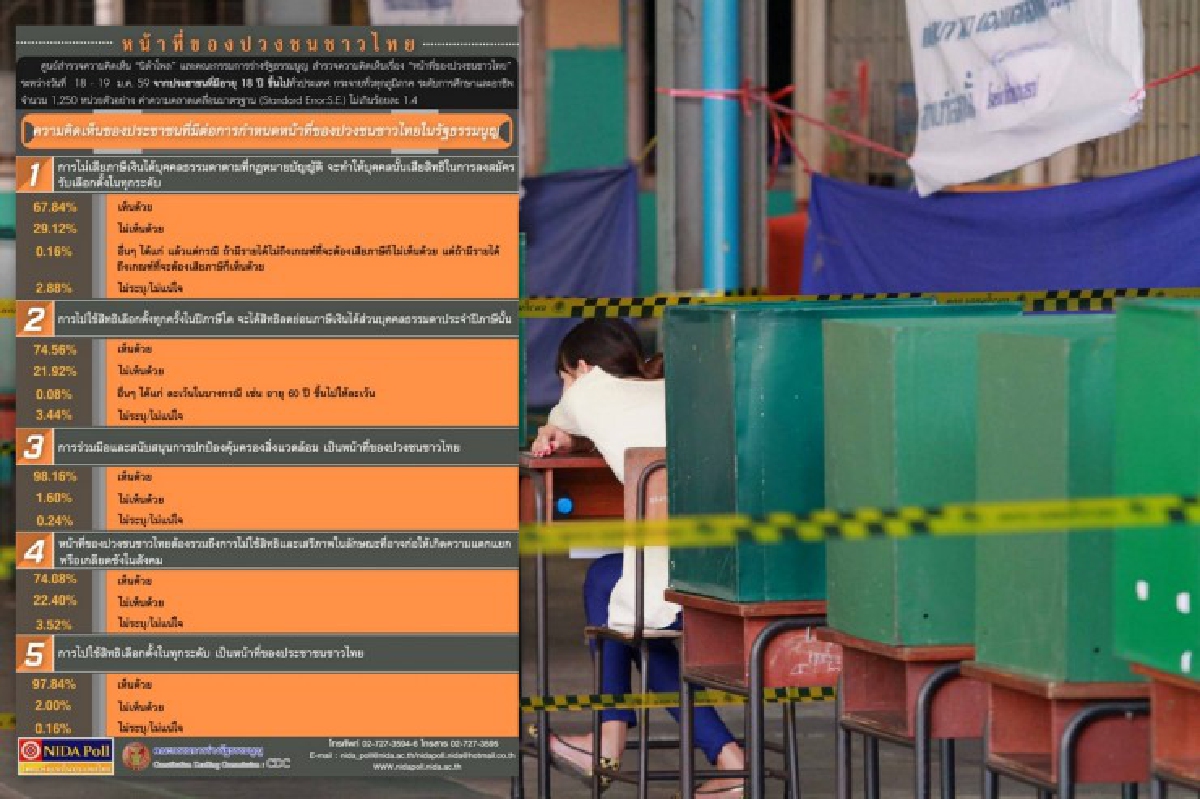The image size is (1200, 799).
Task: Click question 3 text about protecting the environment
Action: [258, 448]
